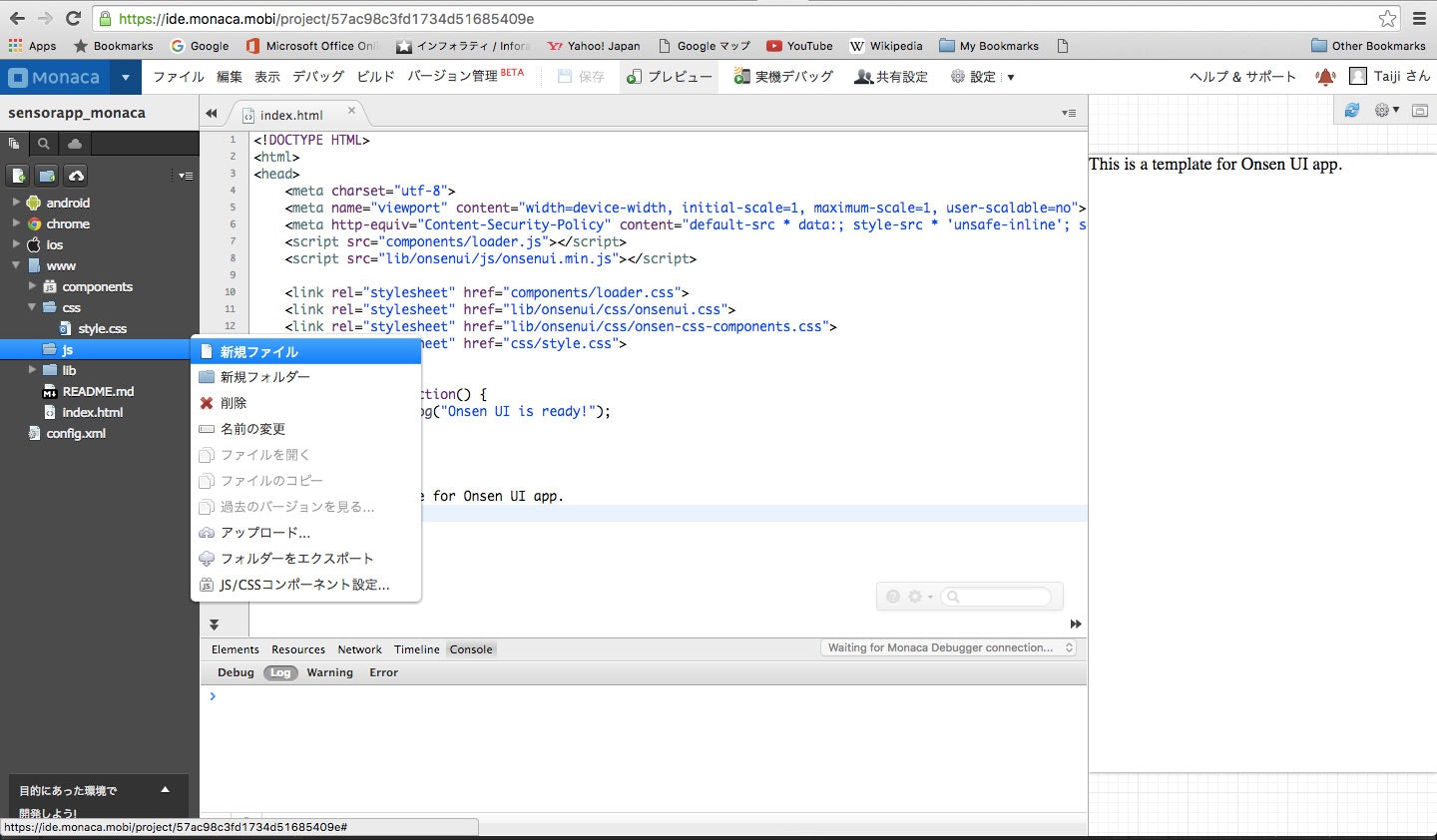Collapse the sidebar with double-arrow icon
This screenshot has width=1437, height=840.
[x=212, y=114]
